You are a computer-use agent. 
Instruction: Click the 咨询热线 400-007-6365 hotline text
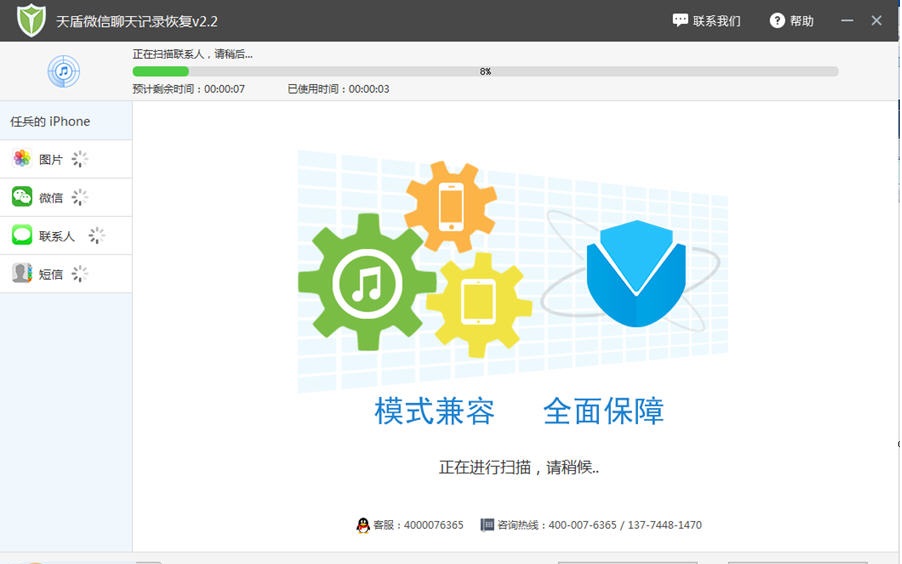pos(599,525)
